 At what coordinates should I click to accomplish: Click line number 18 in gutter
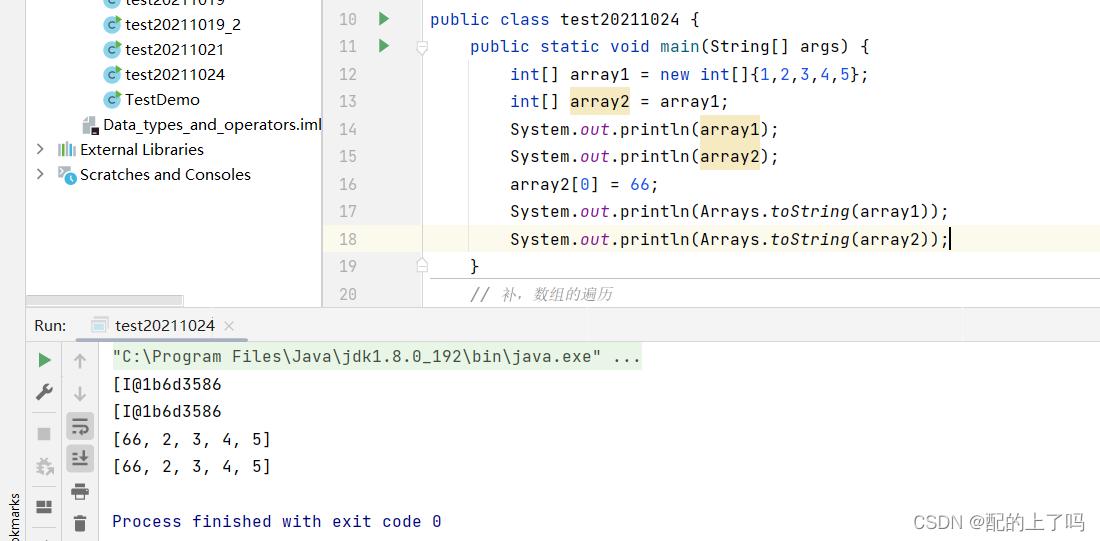pyautogui.click(x=348, y=239)
